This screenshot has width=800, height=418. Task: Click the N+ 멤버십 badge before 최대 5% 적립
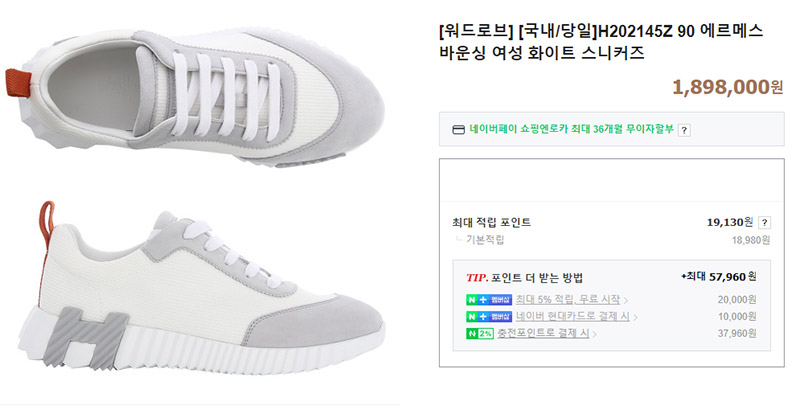pyautogui.click(x=489, y=300)
